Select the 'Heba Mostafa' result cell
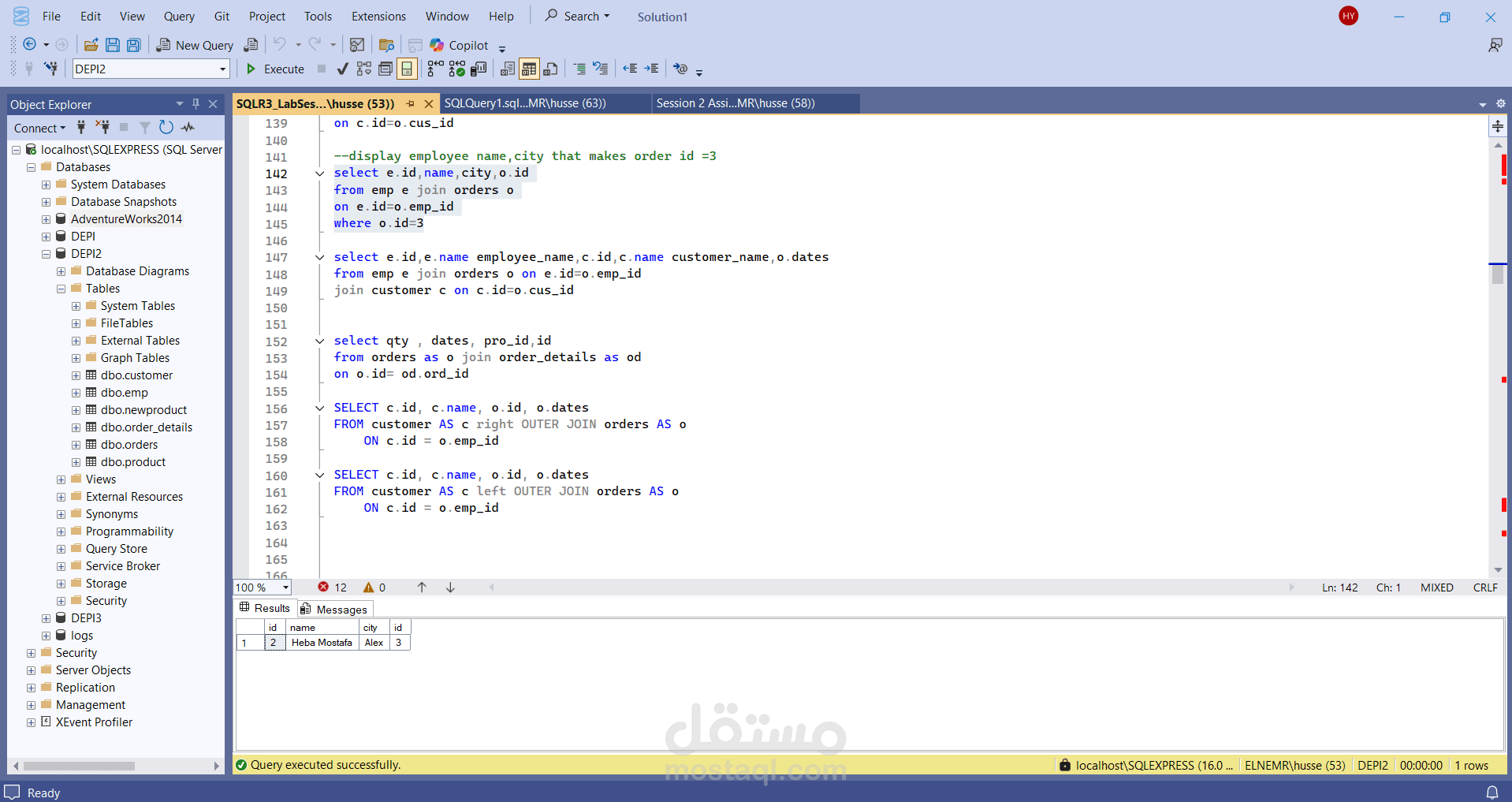 click(322, 643)
